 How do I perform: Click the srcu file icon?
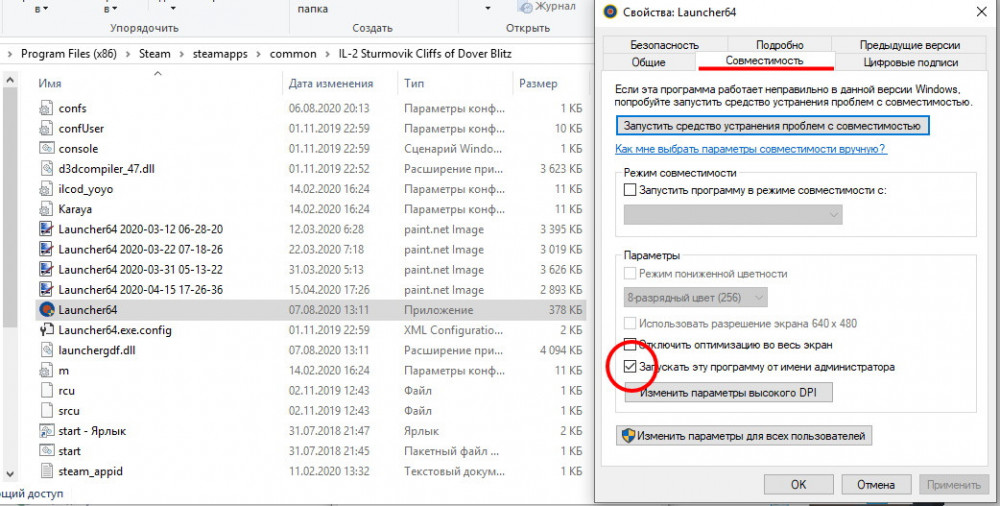click(46, 411)
